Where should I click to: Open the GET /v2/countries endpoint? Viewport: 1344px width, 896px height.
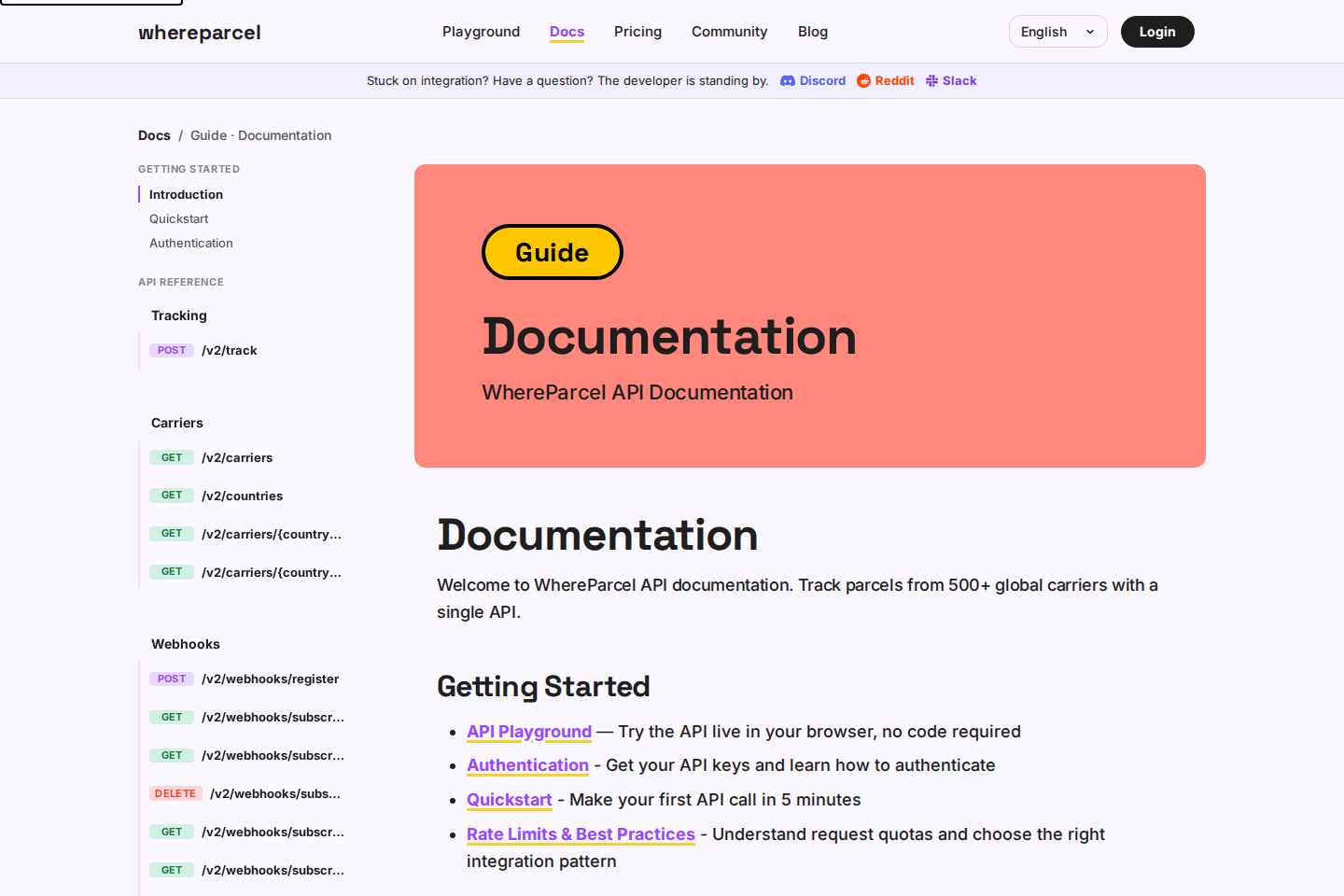pyautogui.click(x=216, y=496)
